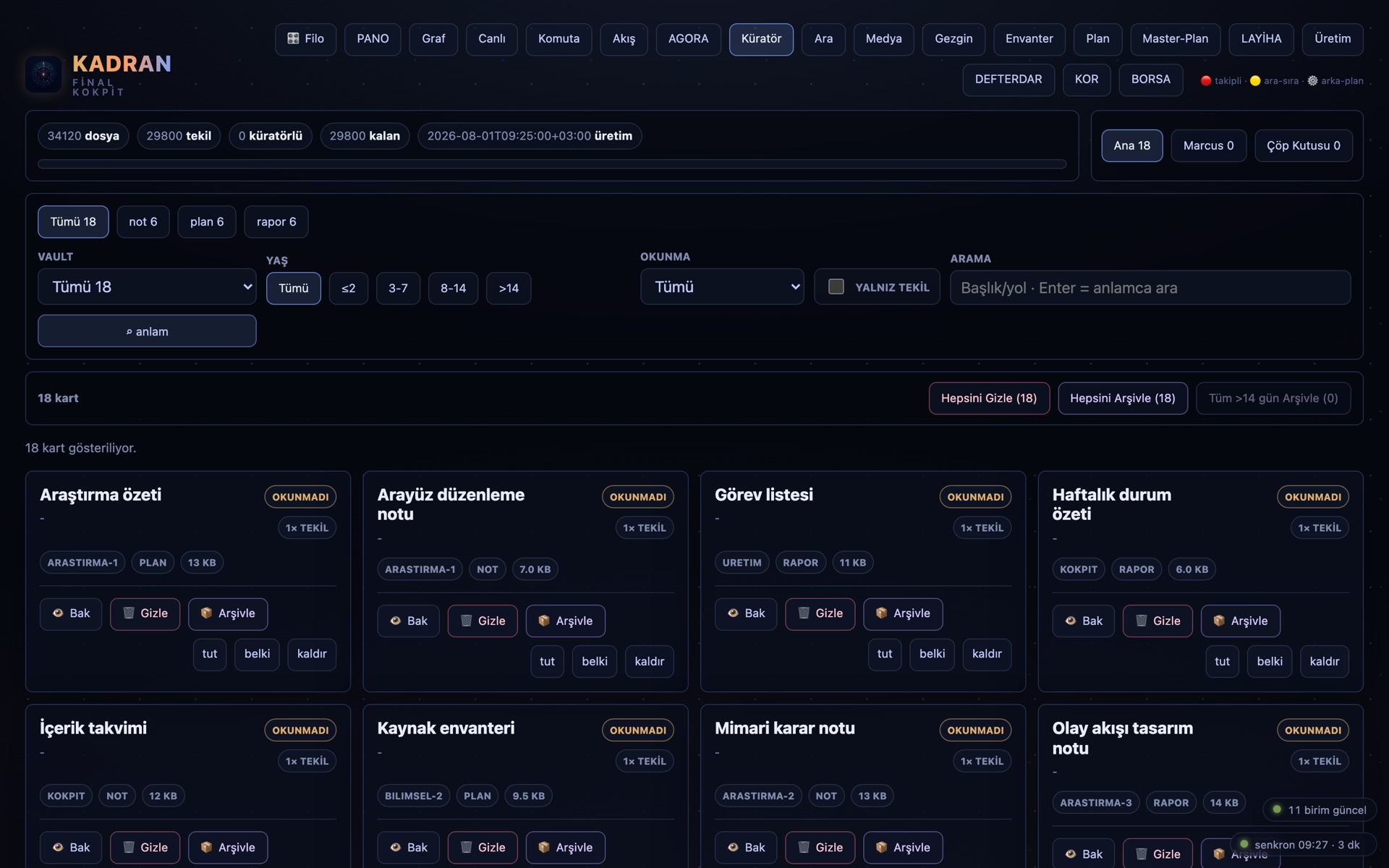The image size is (1389, 868).
Task: Click kaldır on Görev listesi card
Action: [987, 655]
